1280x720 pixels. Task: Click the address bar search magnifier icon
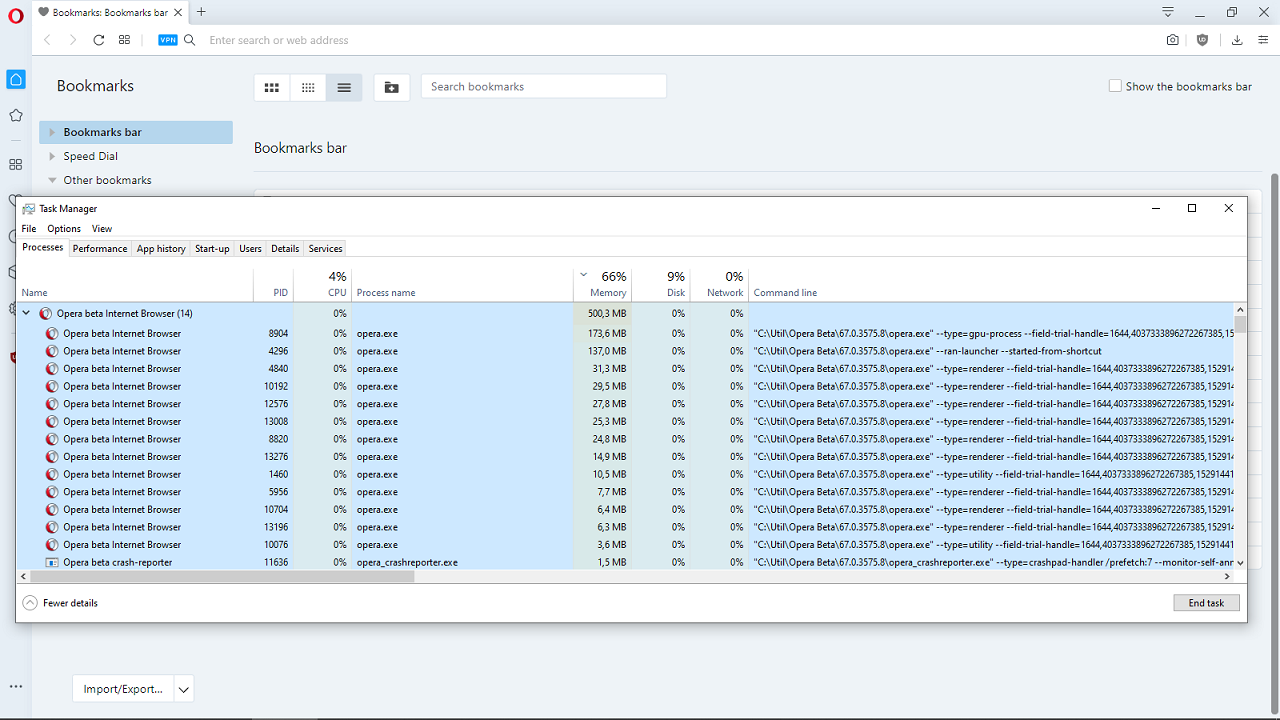pos(190,40)
